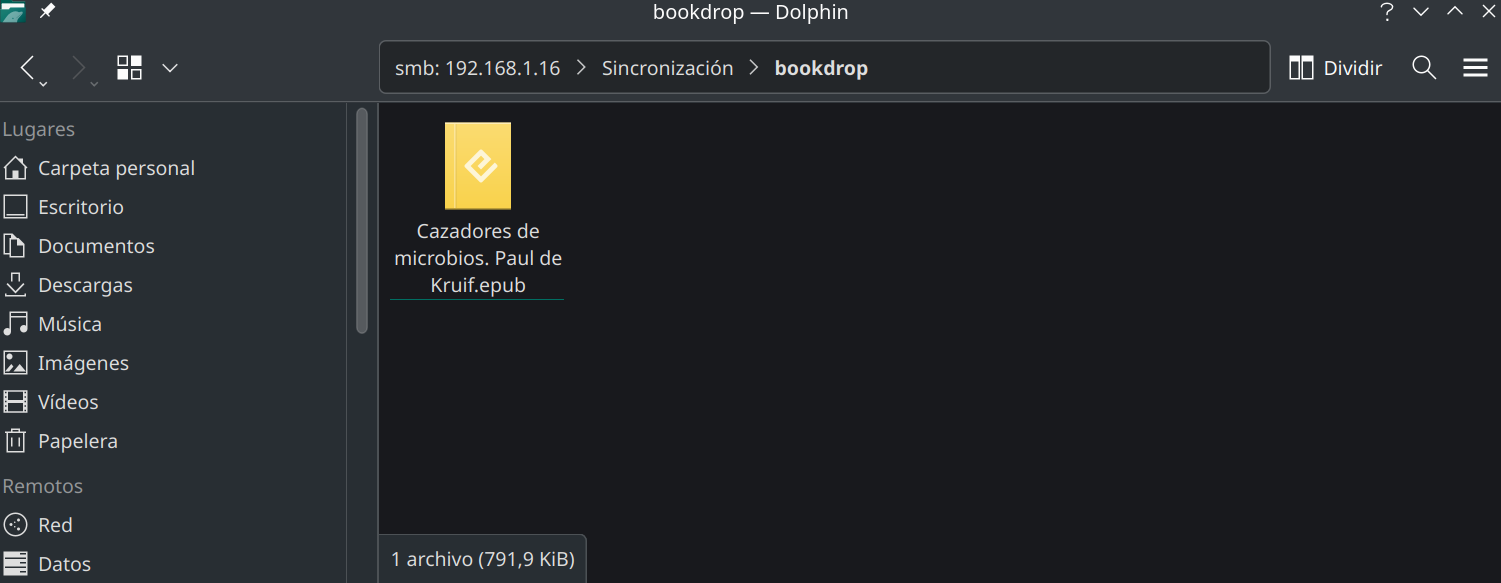The height and width of the screenshot is (583, 1501).
Task: Click the window help question mark
Action: (x=1387, y=12)
